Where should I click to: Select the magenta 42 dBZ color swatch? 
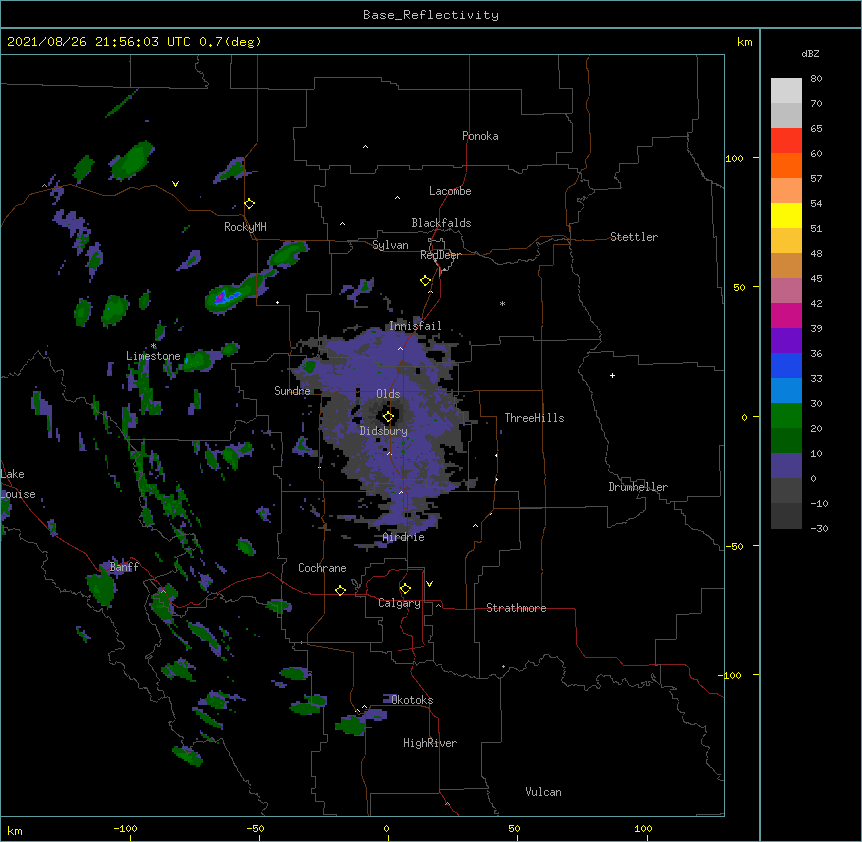[786, 315]
